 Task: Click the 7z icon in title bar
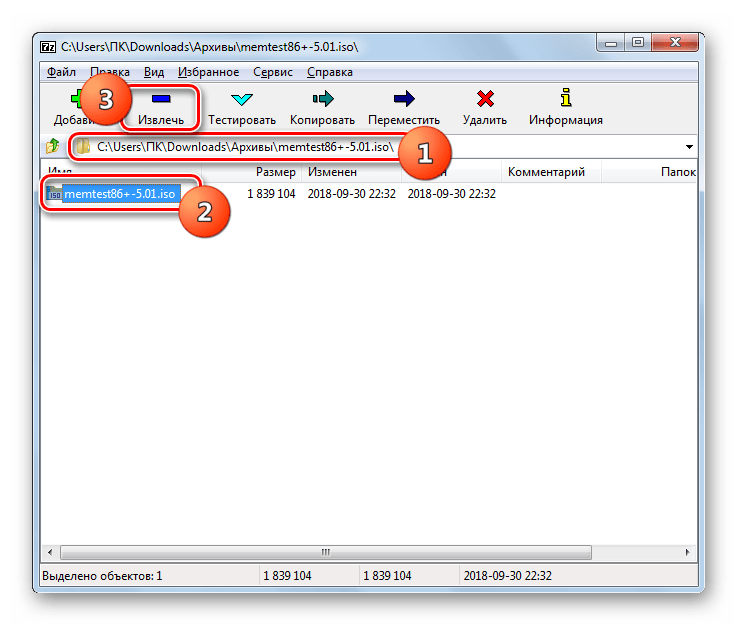click(48, 47)
